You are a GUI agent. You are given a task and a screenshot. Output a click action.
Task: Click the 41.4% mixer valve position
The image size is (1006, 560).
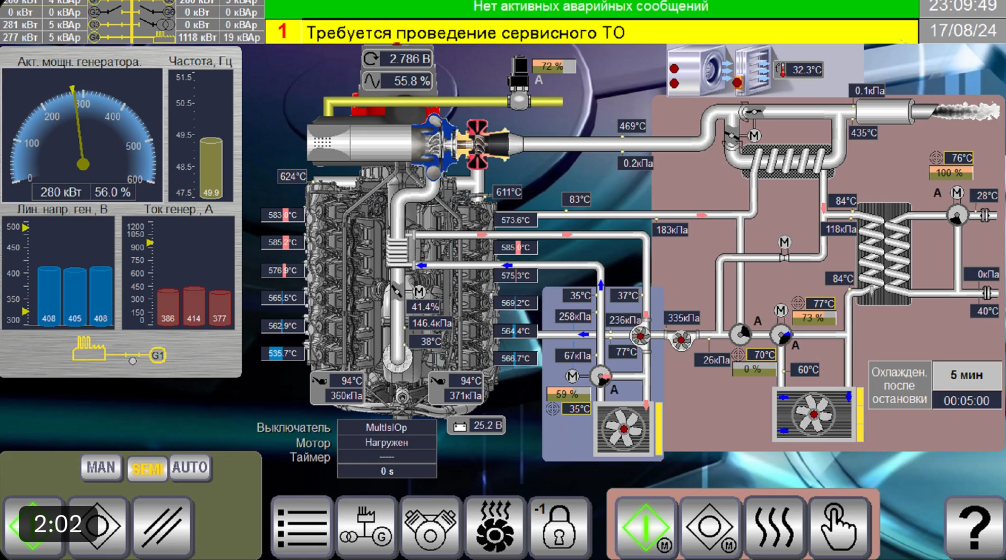(425, 307)
